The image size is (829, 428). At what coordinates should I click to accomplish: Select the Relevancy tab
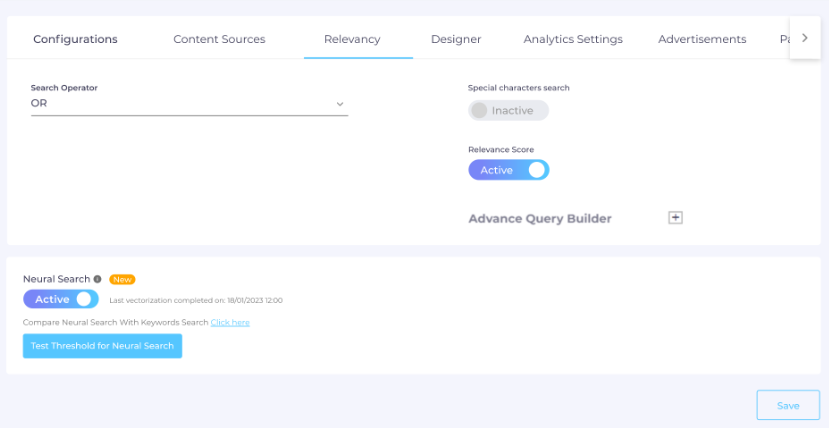point(352,39)
